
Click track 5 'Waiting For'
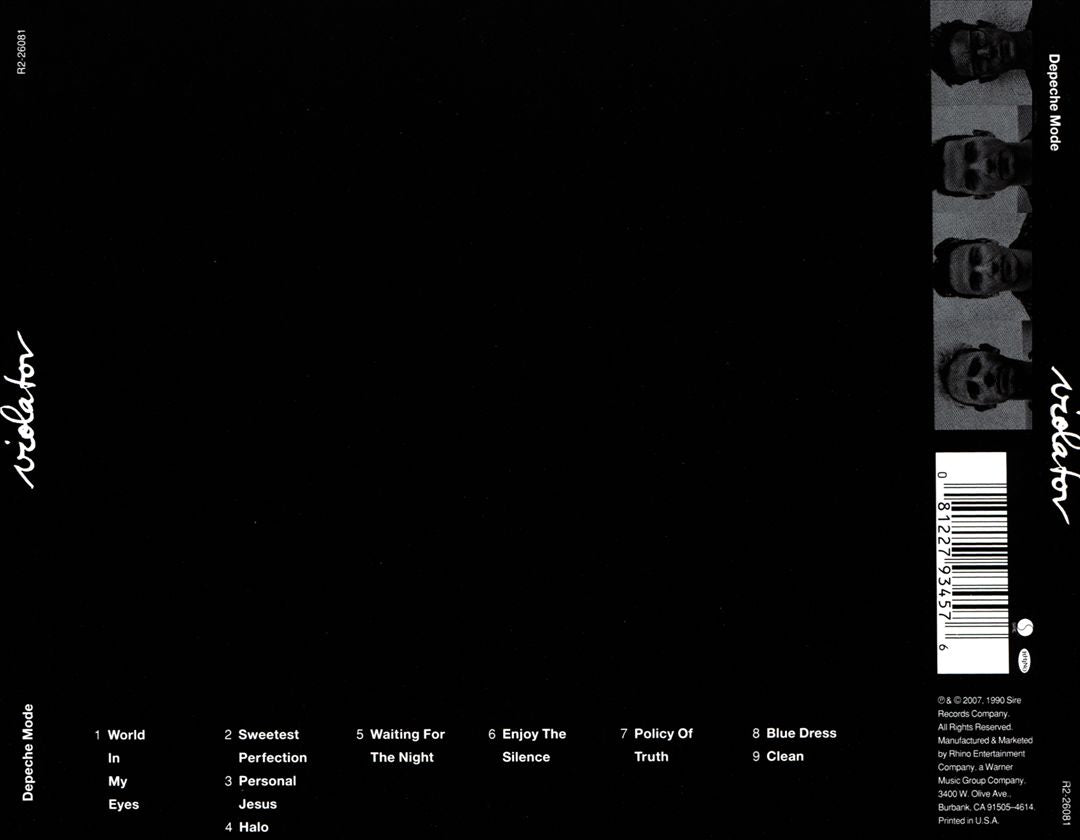coord(408,734)
